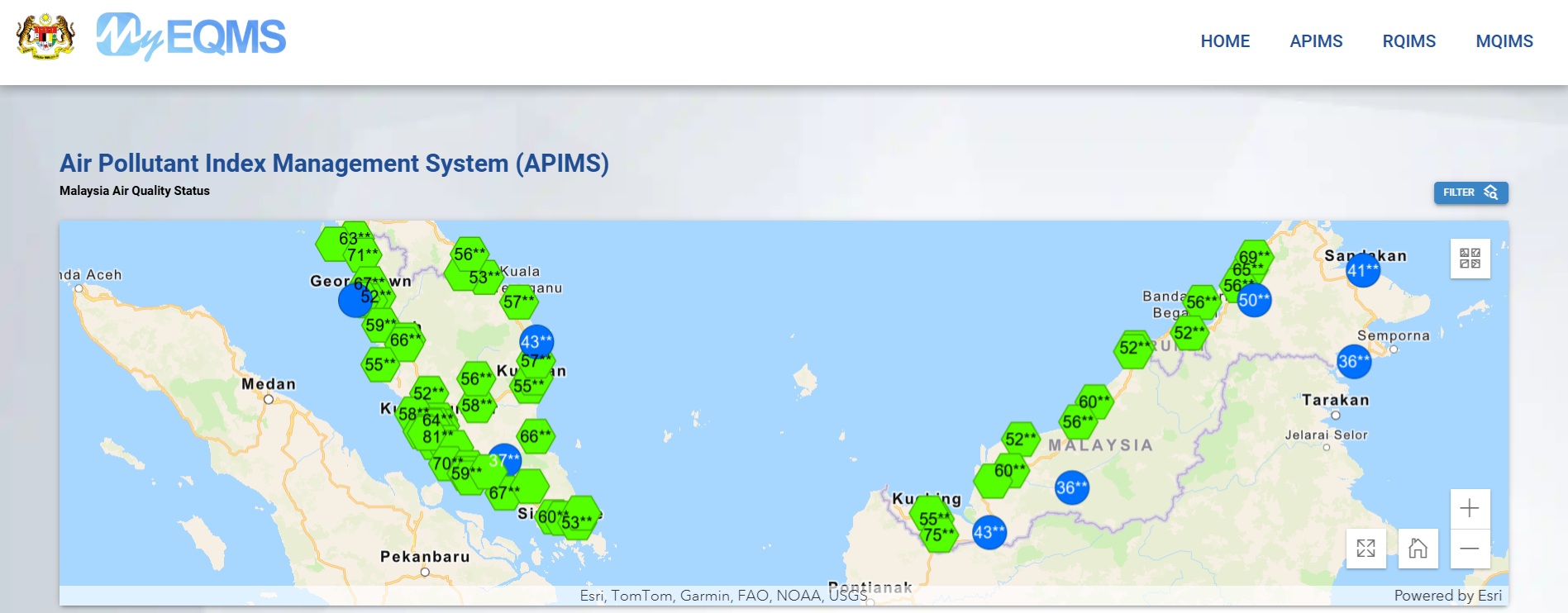Select the blue 43** marker in Sarawak
Viewport: 1568px width, 613px height.
(x=989, y=532)
